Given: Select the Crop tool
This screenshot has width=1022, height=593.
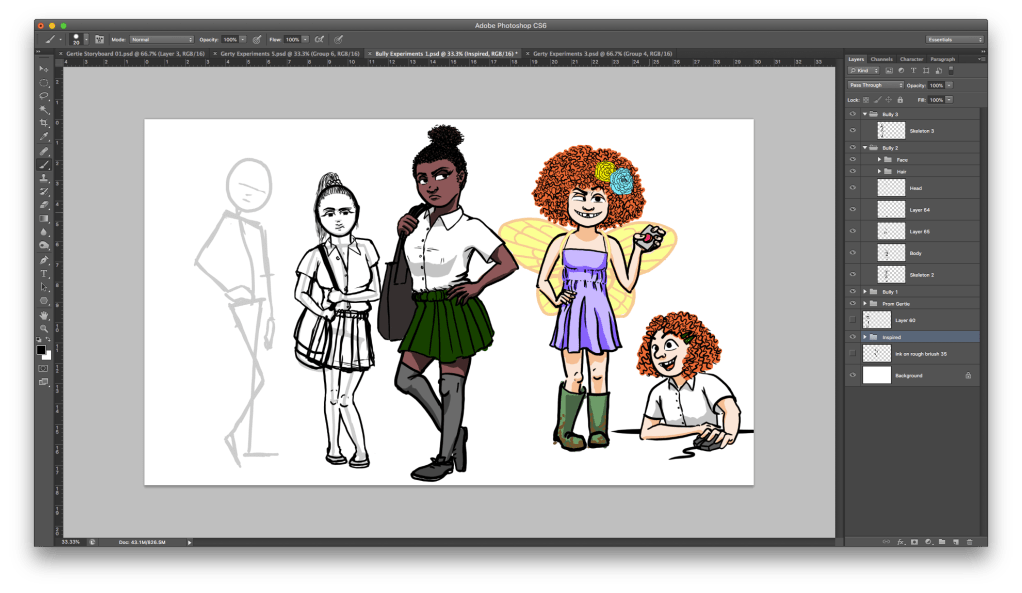Looking at the screenshot, I should coord(44,123).
